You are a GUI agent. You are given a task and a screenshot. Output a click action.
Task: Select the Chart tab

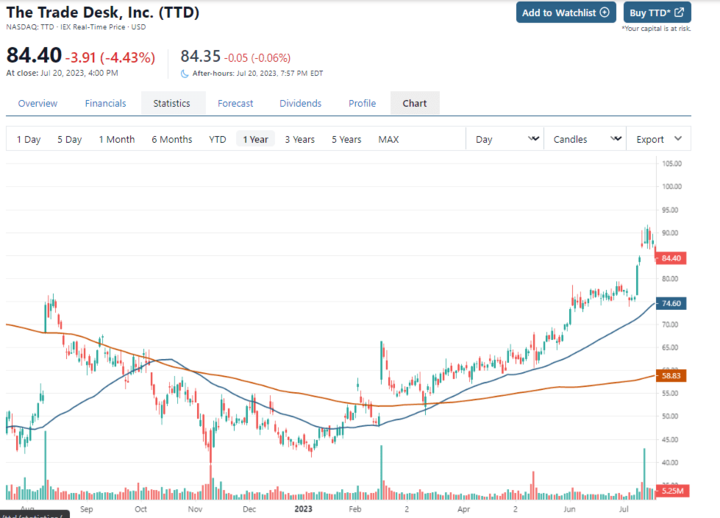(x=415, y=103)
